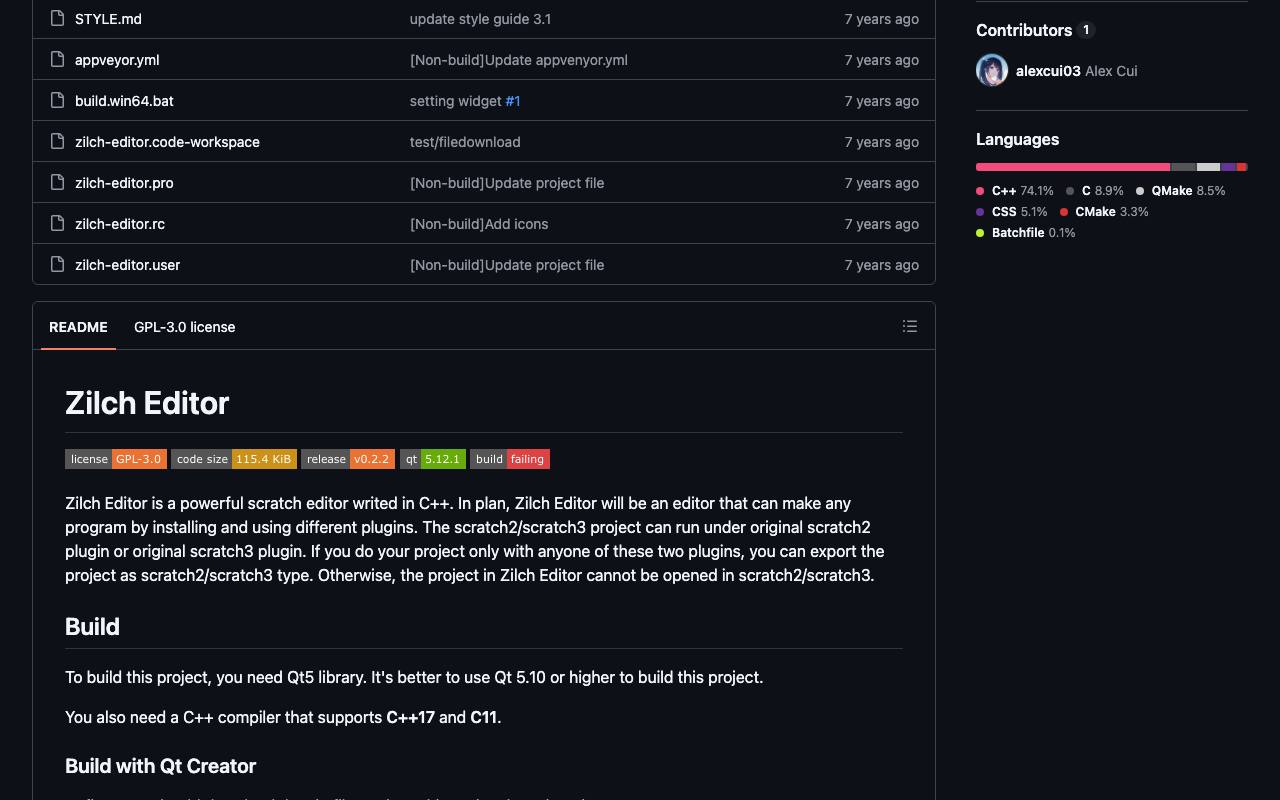Image resolution: width=1280 pixels, height=800 pixels.
Task: Open the Contributors heading link
Action: 1035,30
